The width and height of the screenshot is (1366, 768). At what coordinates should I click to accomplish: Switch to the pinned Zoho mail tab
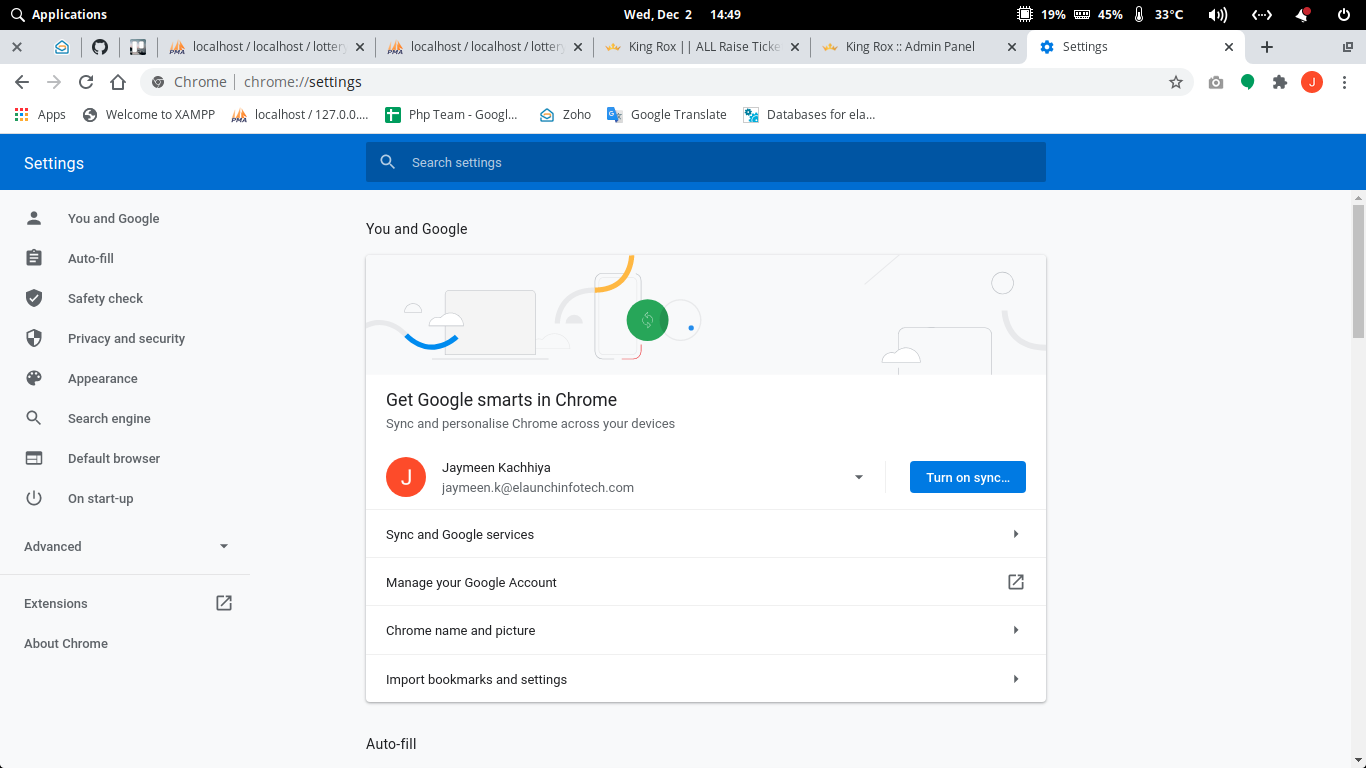[x=62, y=47]
